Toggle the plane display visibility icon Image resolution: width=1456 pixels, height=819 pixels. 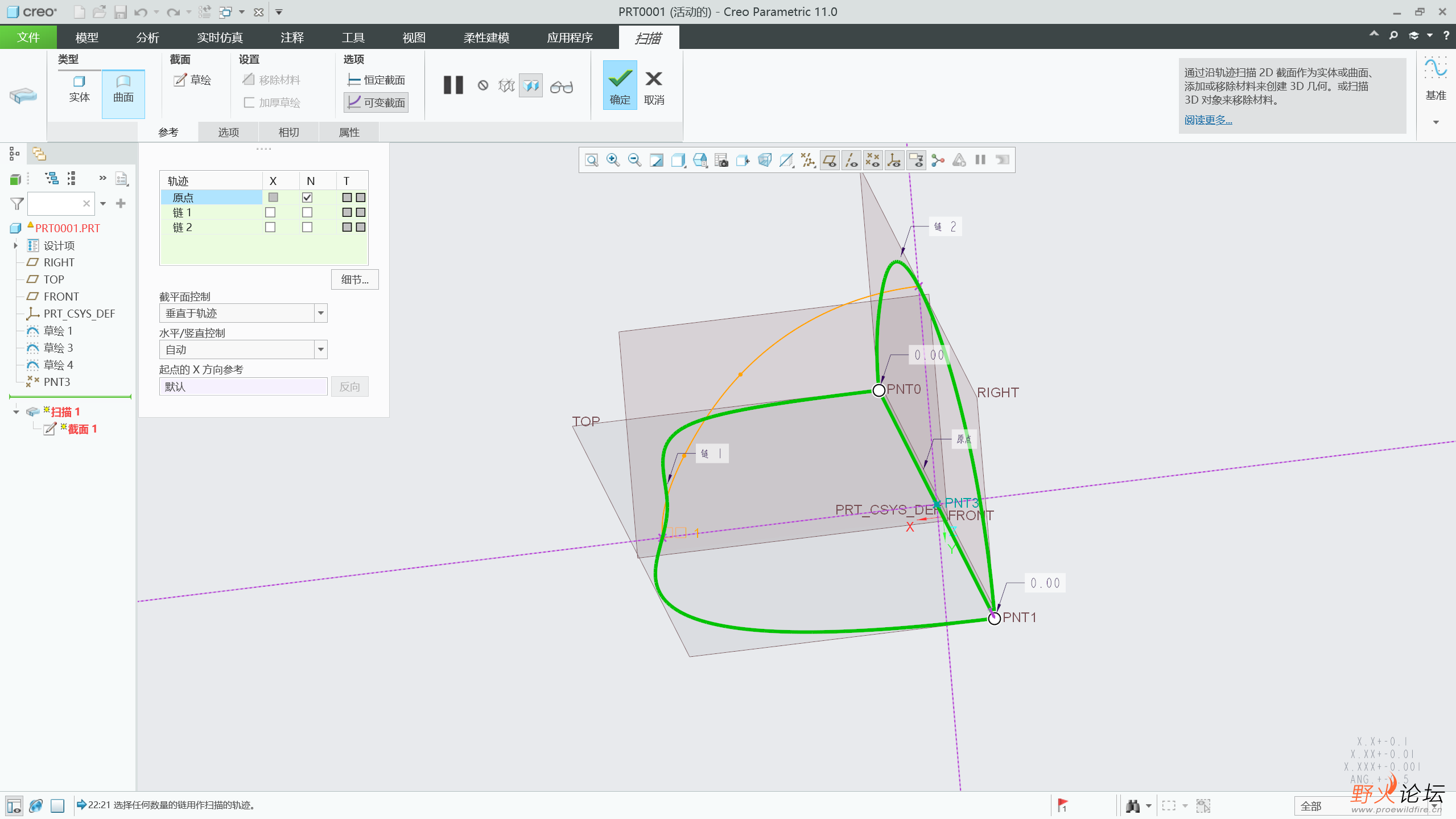[830, 160]
